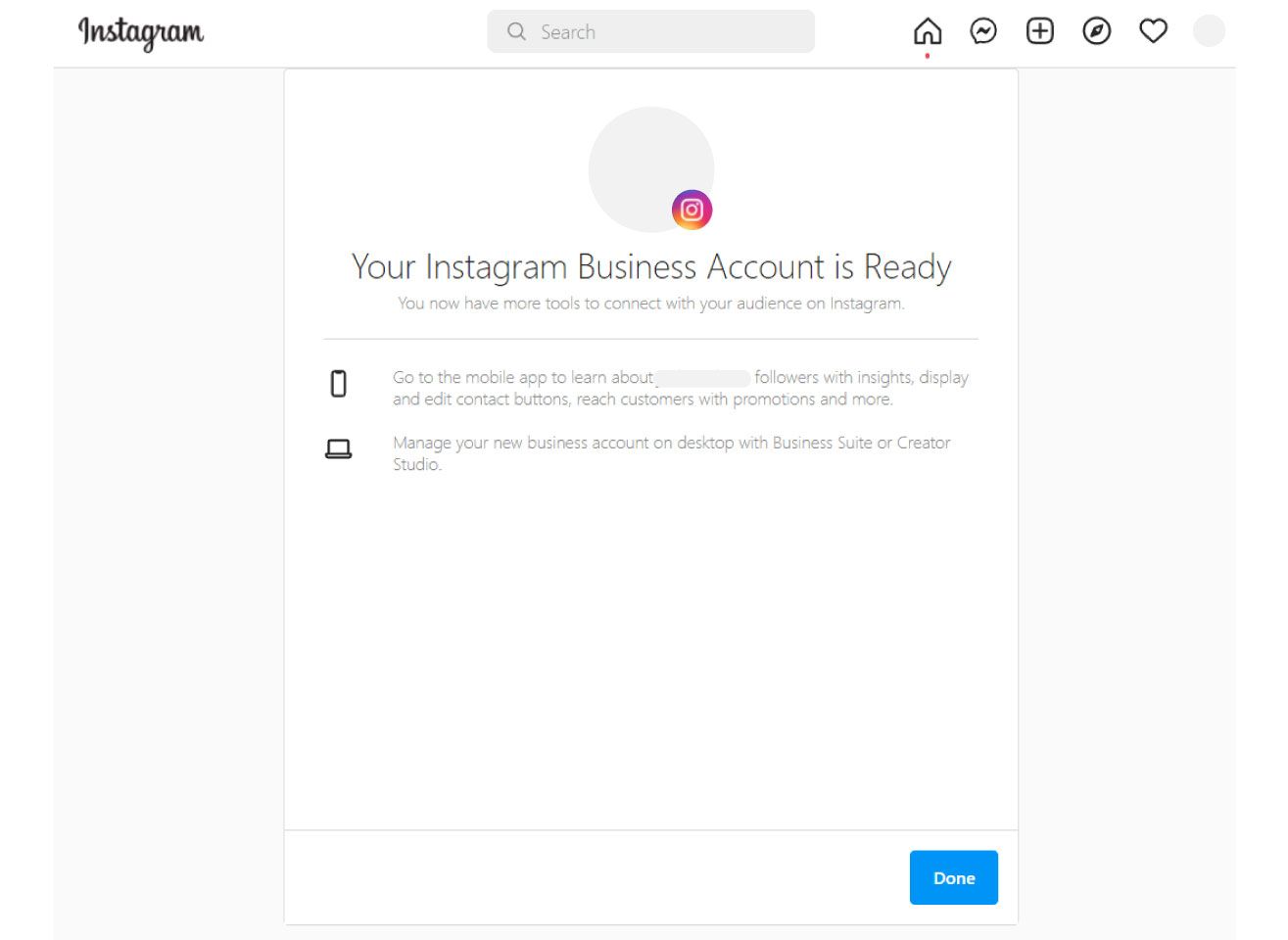
Task: Click 'Your Instagram Business Account is Ready' heading
Action: 651,267
